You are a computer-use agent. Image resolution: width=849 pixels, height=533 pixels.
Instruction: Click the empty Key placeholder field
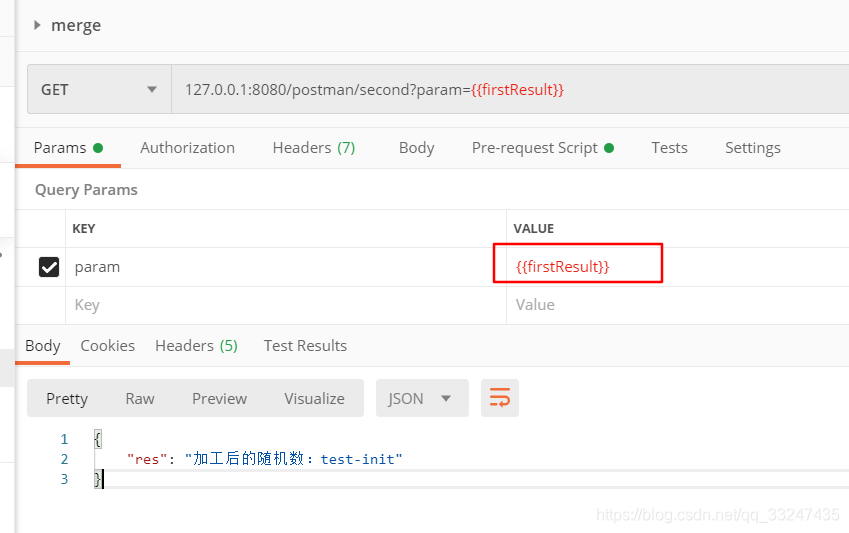point(286,306)
